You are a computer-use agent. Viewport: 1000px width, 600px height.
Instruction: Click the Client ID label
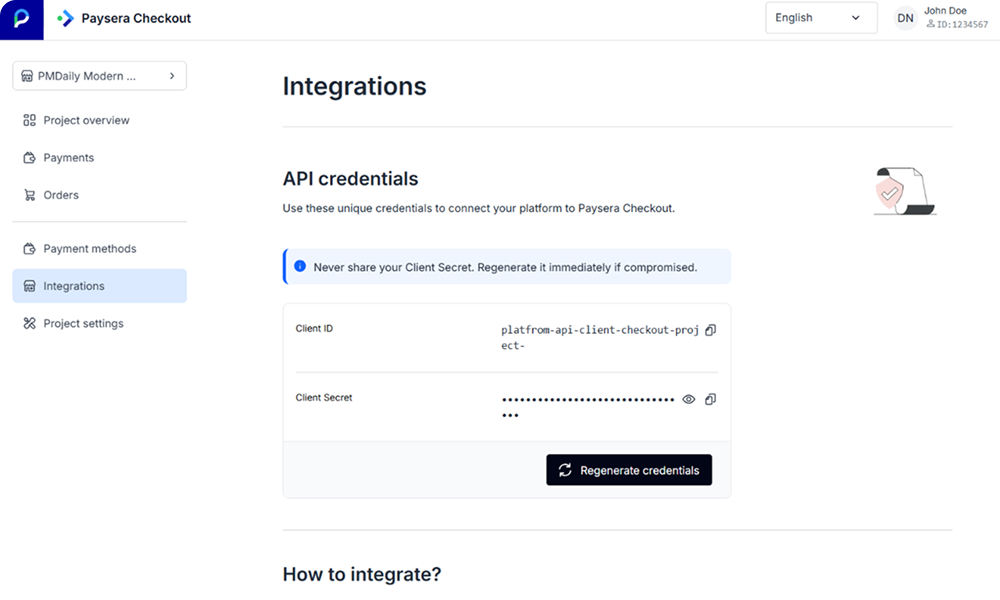(314, 328)
